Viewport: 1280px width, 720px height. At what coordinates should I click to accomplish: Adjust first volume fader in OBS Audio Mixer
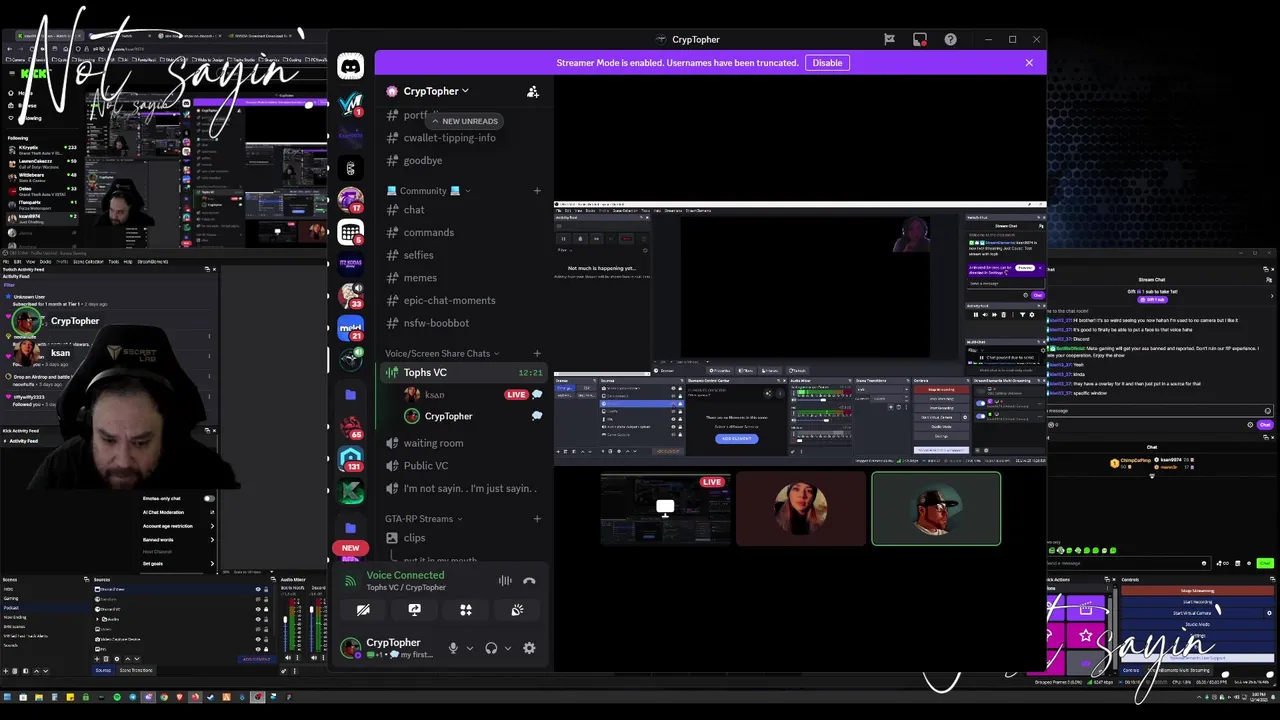[x=285, y=619]
